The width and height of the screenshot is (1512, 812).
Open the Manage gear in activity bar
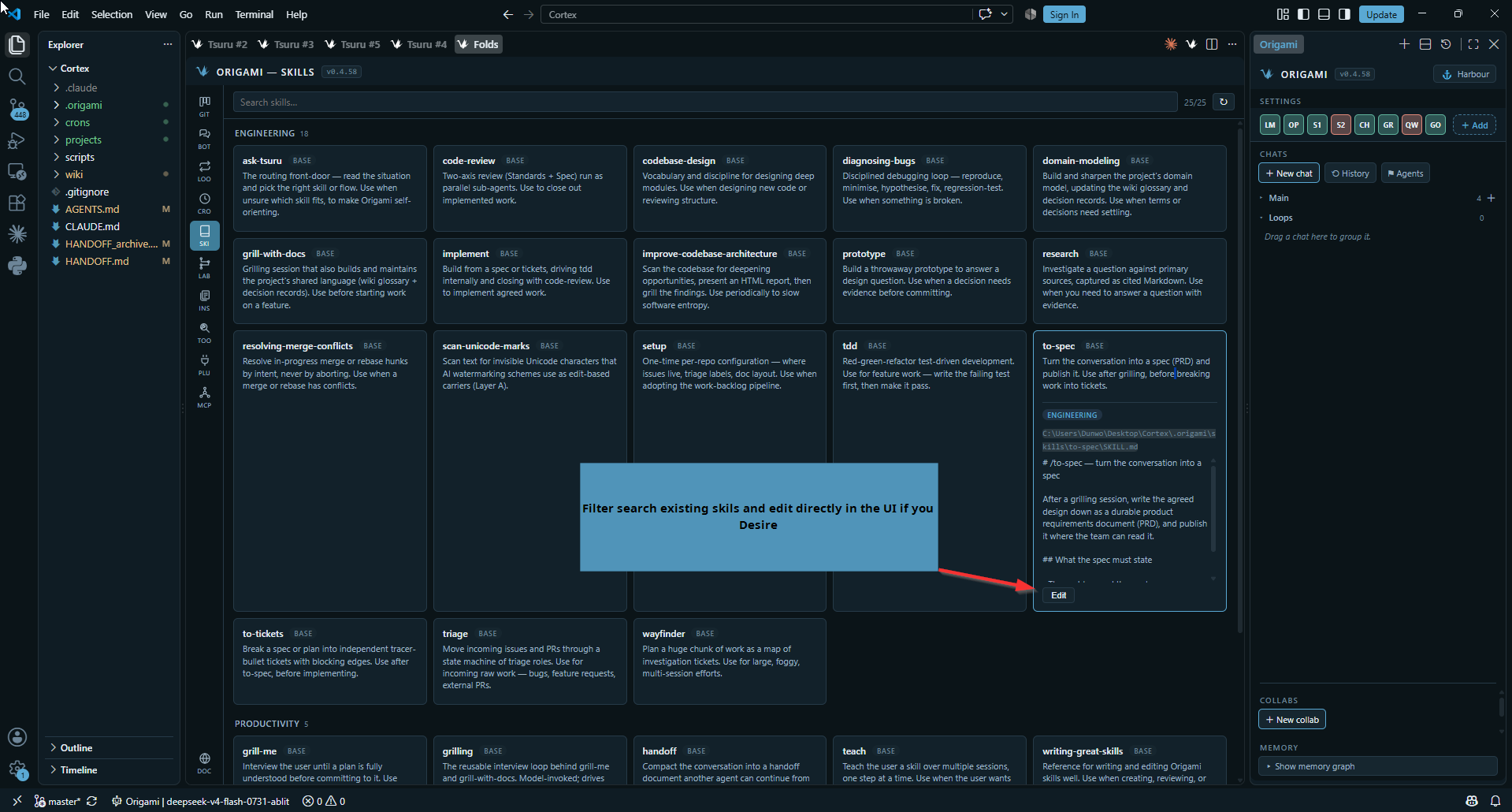click(17, 769)
